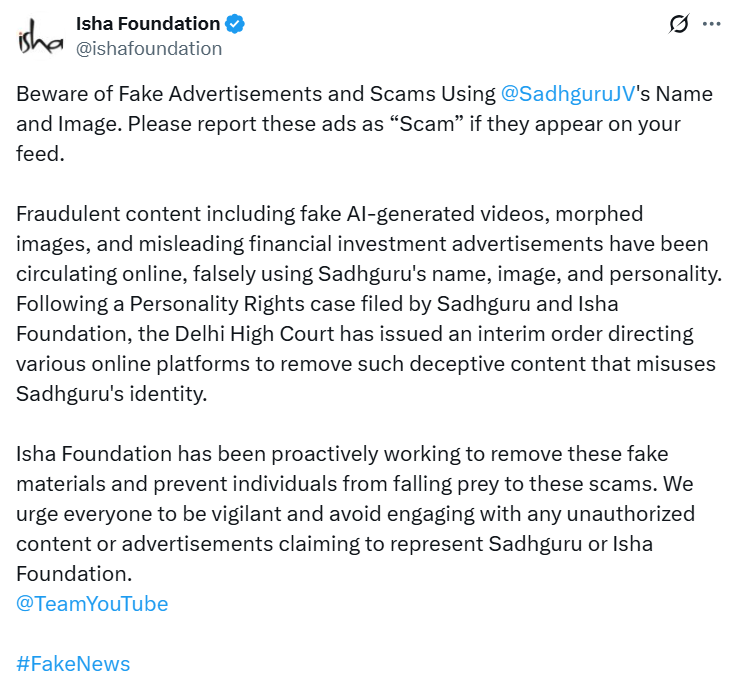738x686 pixels.
Task: Visit the @TeamYouTube mention
Action: coord(92,603)
